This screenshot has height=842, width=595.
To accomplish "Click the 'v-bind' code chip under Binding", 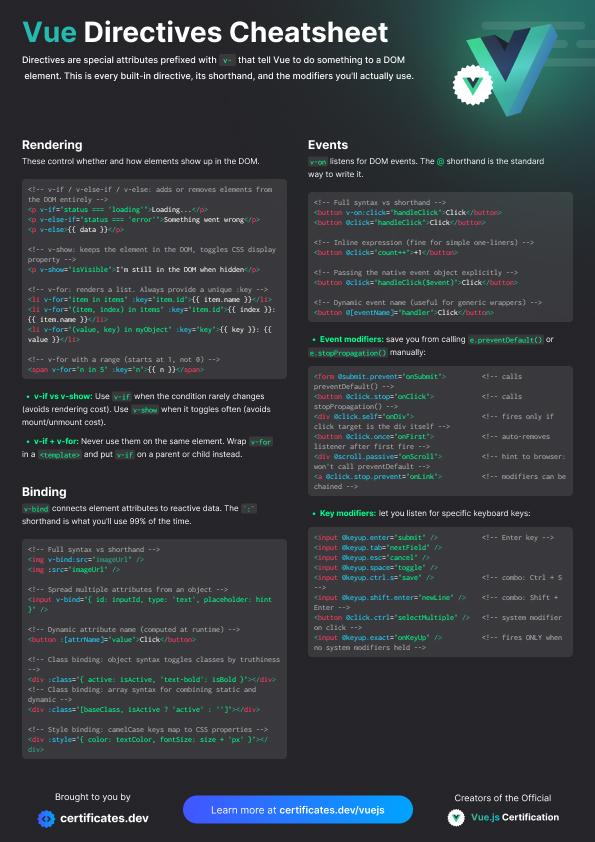I will coord(35,509).
